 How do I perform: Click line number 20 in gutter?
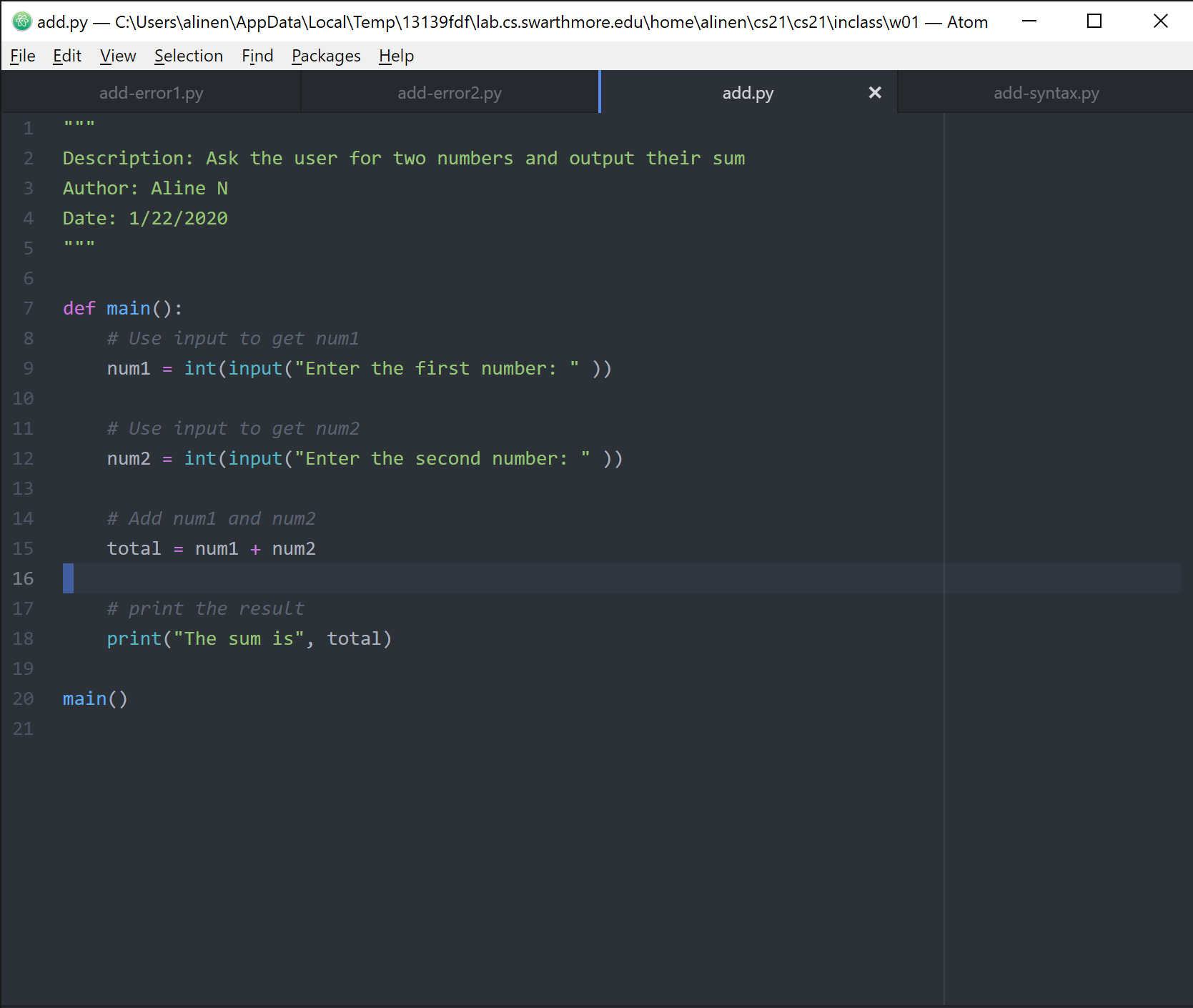point(23,699)
